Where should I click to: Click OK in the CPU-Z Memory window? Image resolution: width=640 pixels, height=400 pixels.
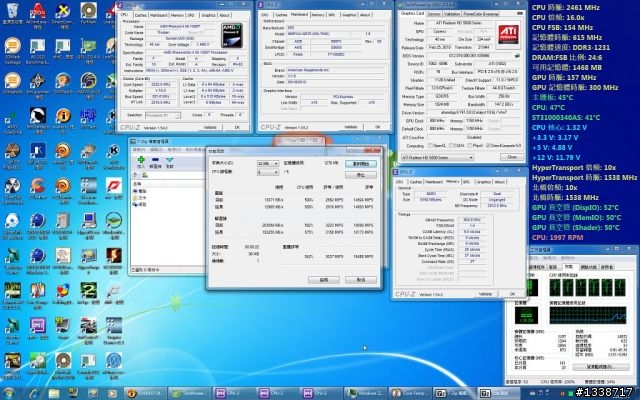[x=512, y=294]
